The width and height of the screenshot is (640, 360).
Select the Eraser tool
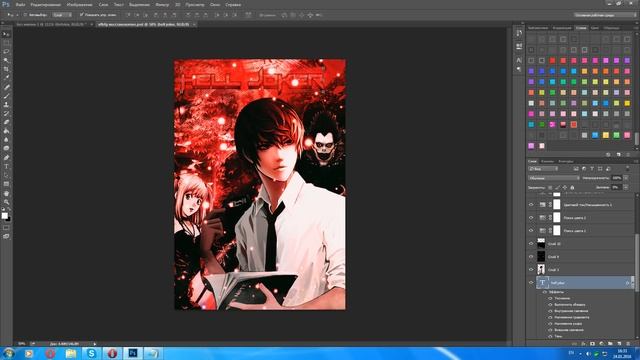coord(6,122)
